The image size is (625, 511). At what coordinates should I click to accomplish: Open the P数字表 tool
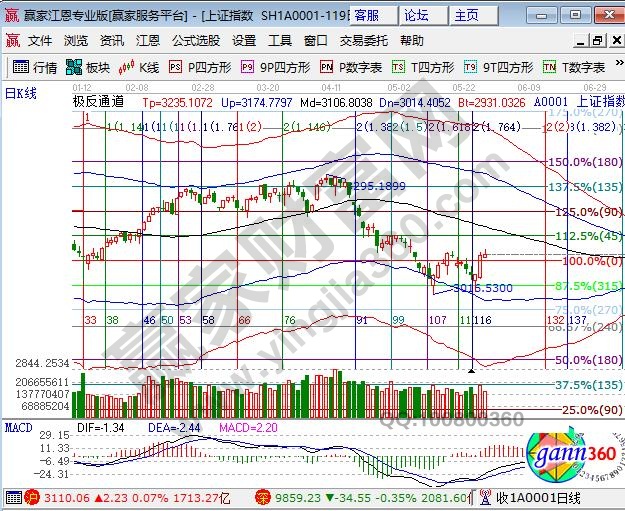[x=351, y=67]
